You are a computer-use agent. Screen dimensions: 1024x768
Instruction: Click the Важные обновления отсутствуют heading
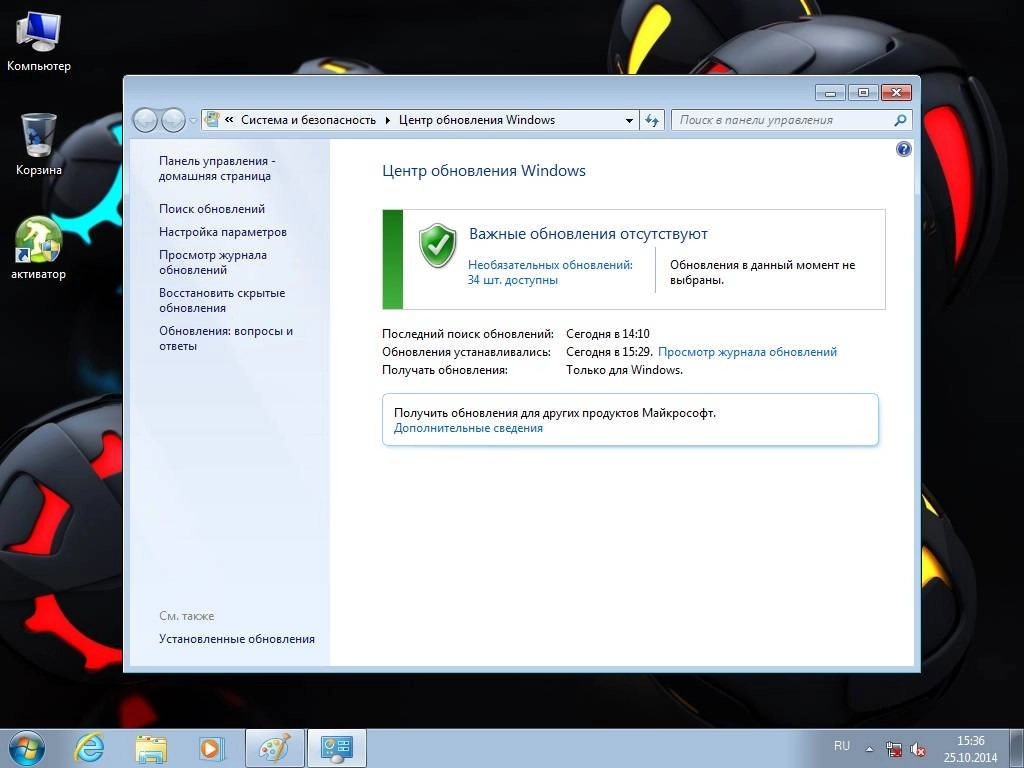tap(588, 234)
